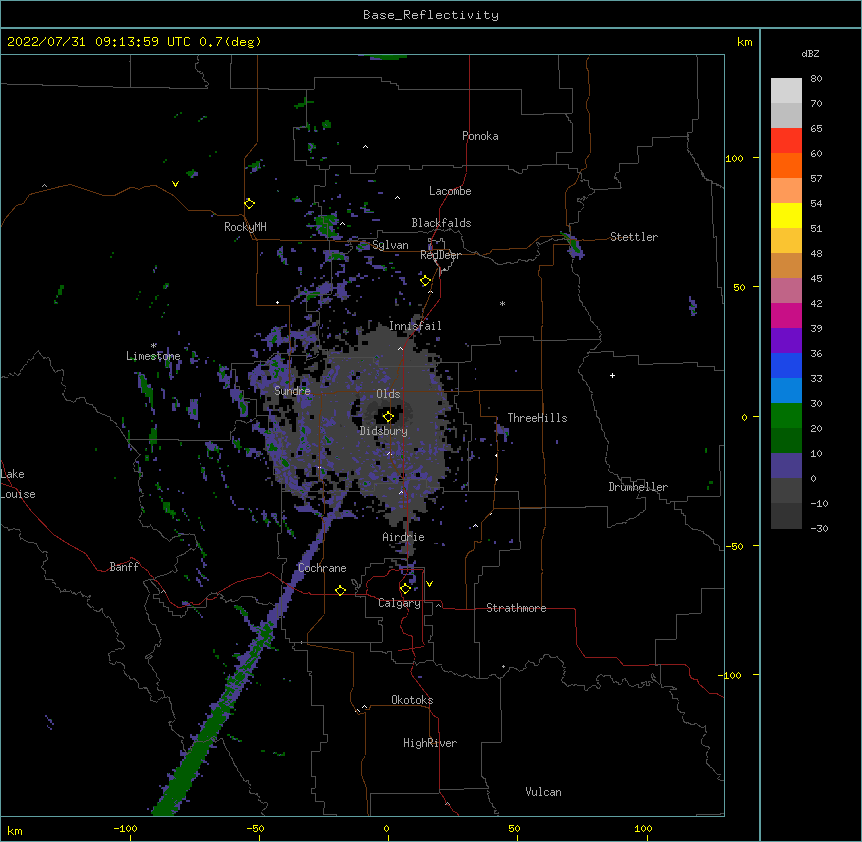Pick the slate purple 10-0 dBZ swatch
Image resolution: width=862 pixels, height=842 pixels.
pos(786,466)
